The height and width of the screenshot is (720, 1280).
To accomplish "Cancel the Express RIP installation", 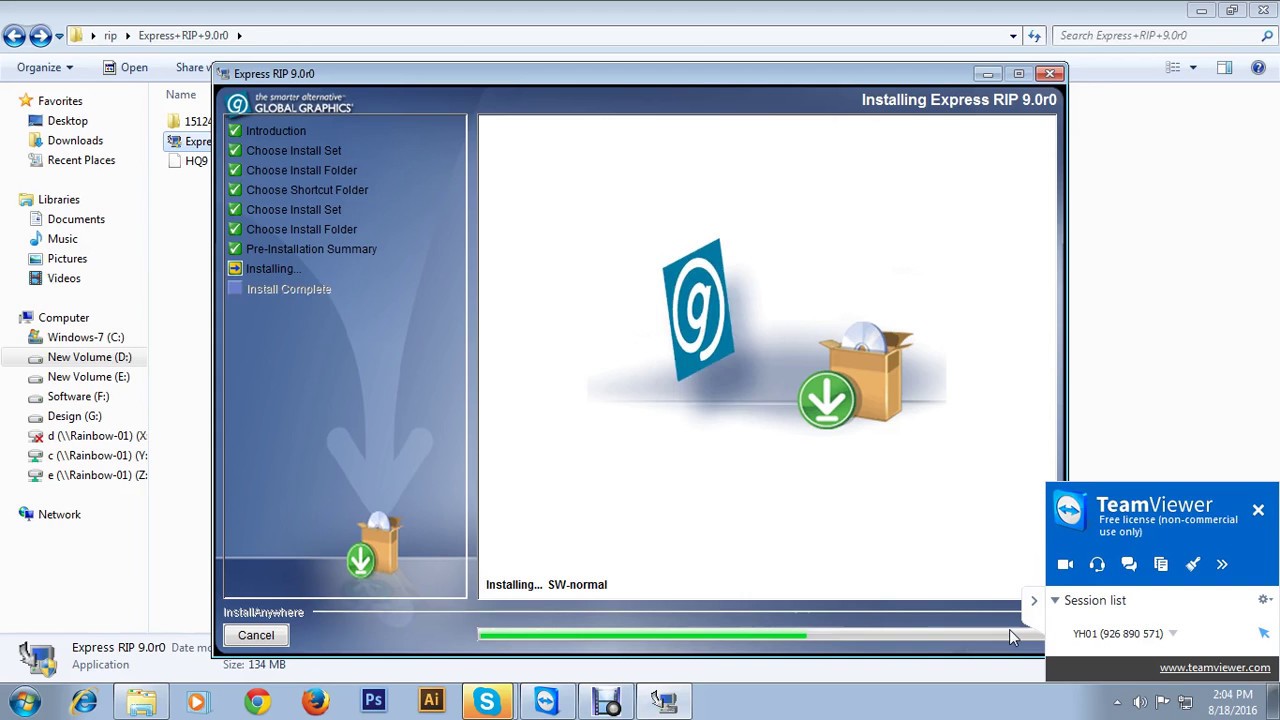I will 256,635.
